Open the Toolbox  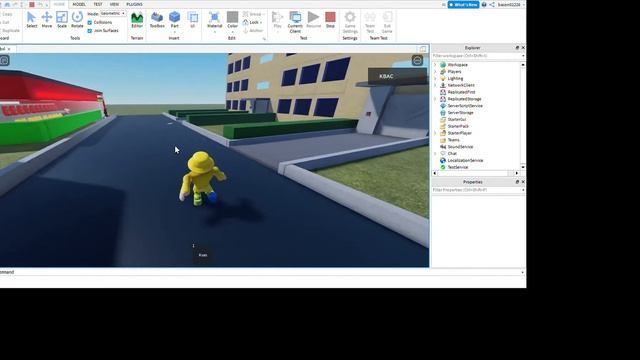click(x=157, y=20)
